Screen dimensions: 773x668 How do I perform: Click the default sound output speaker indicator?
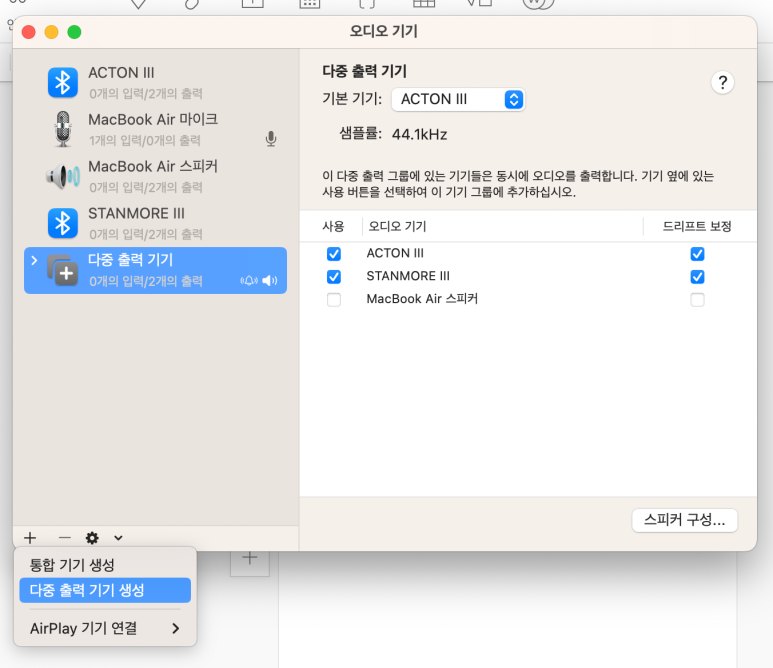pyautogui.click(x=270, y=281)
